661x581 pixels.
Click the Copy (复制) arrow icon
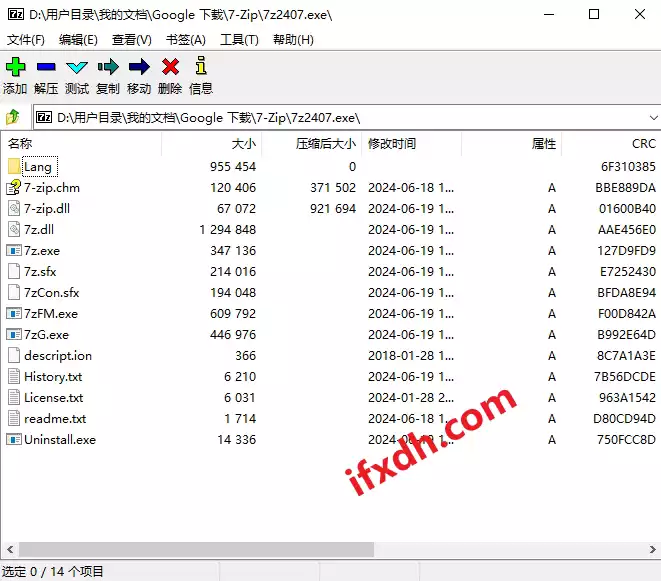coord(108,67)
